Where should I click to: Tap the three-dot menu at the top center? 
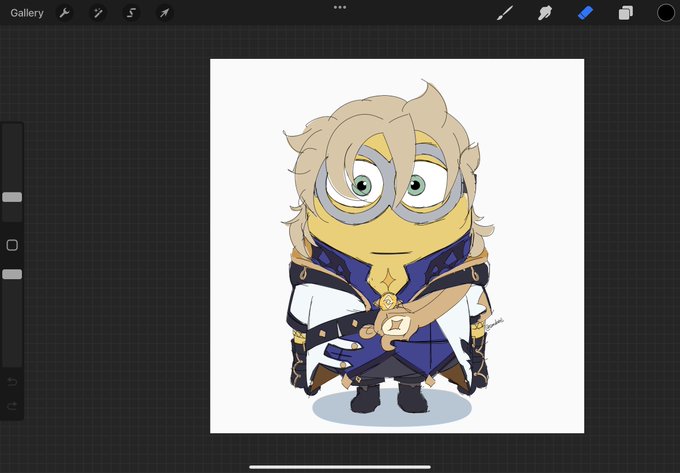340,7
